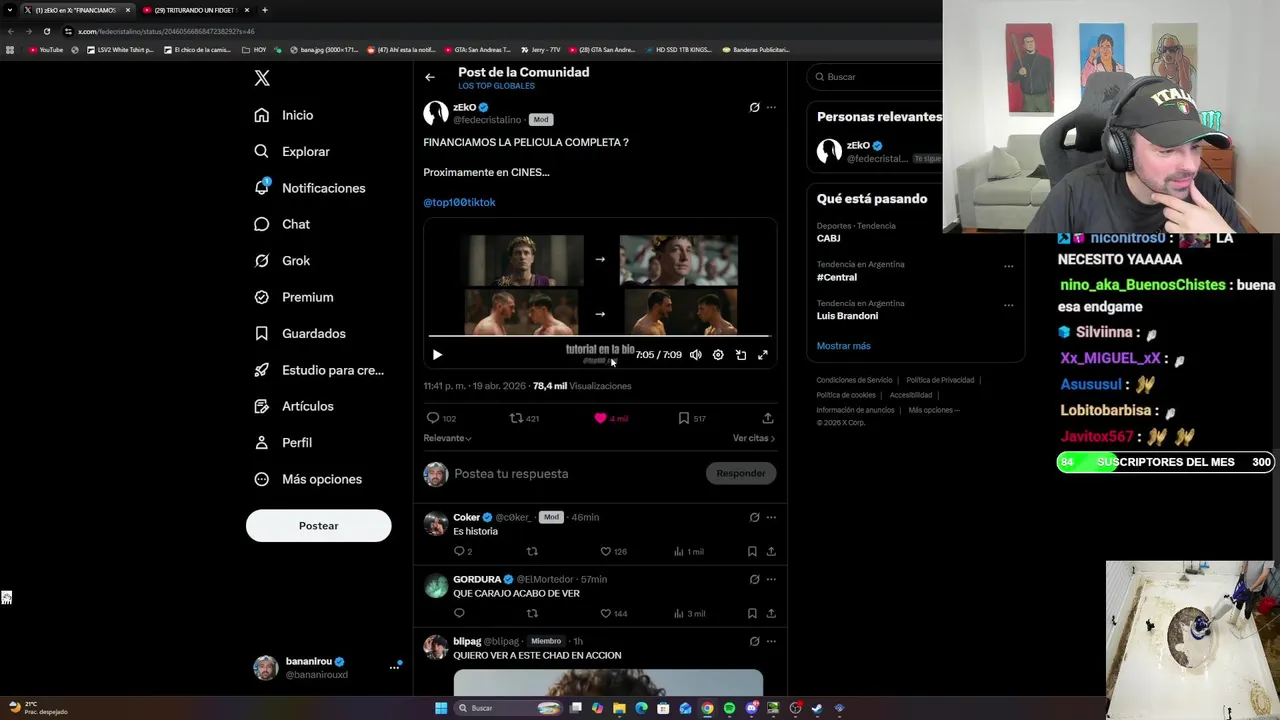This screenshot has height=720, width=1280.
Task: Open more options on Coker's reply
Action: click(x=771, y=517)
